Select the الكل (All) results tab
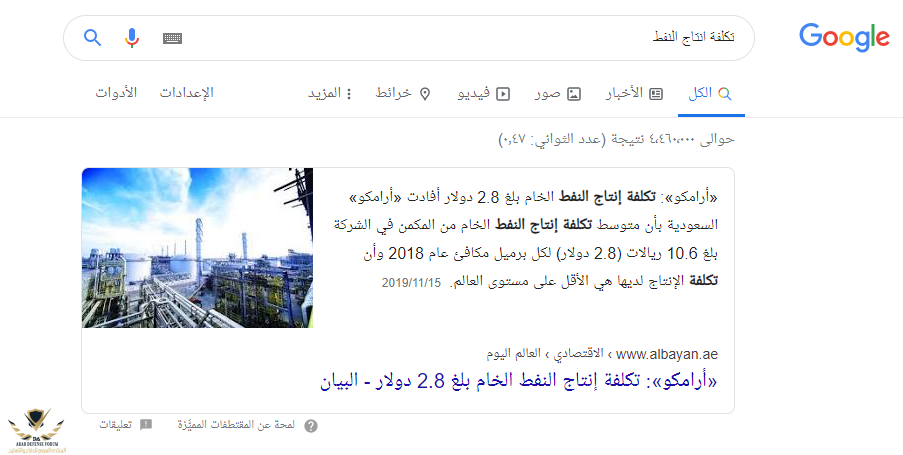Viewport: 903px width, 455px height. point(711,93)
